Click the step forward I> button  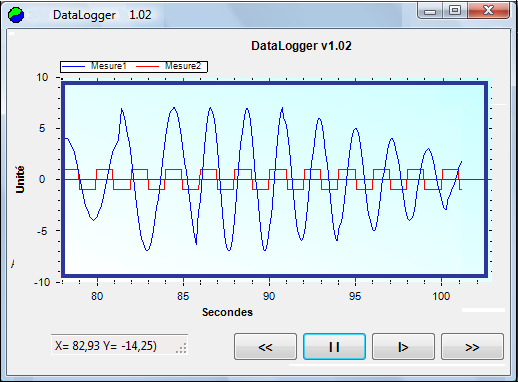tap(403, 347)
